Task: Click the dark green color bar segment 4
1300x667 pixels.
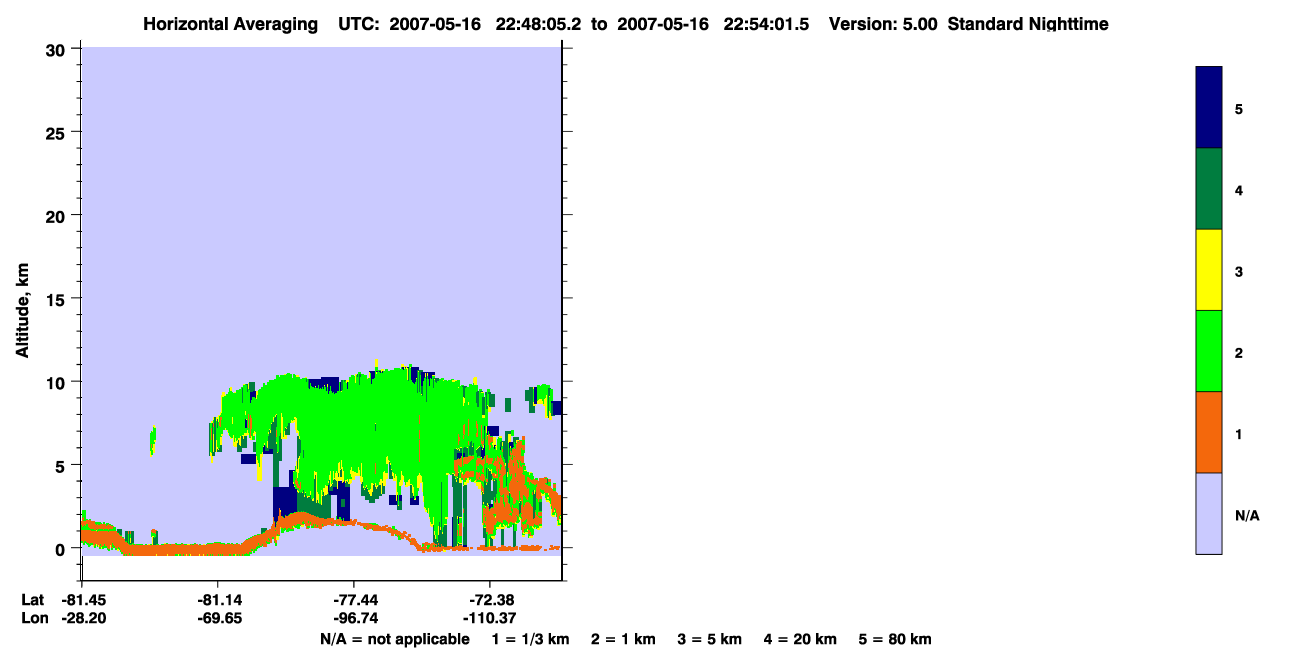Action: tap(1209, 189)
